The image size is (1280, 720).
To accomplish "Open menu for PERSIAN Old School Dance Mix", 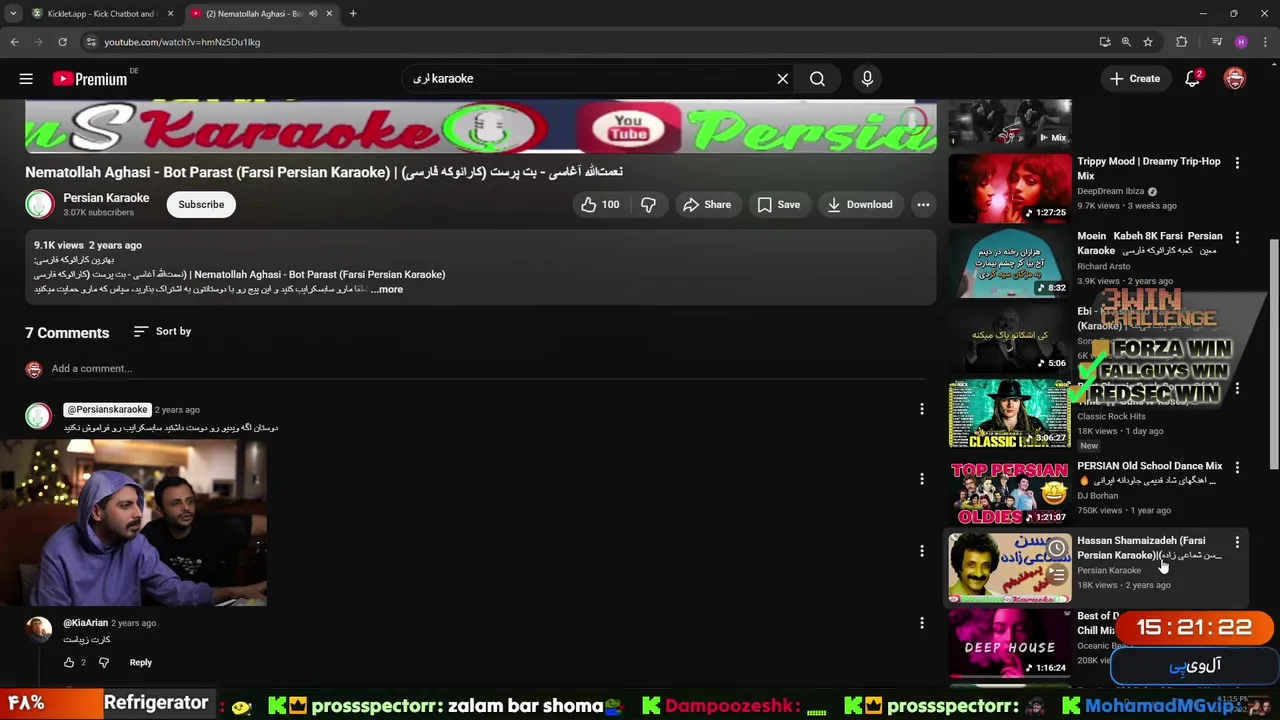I will click(1237, 467).
